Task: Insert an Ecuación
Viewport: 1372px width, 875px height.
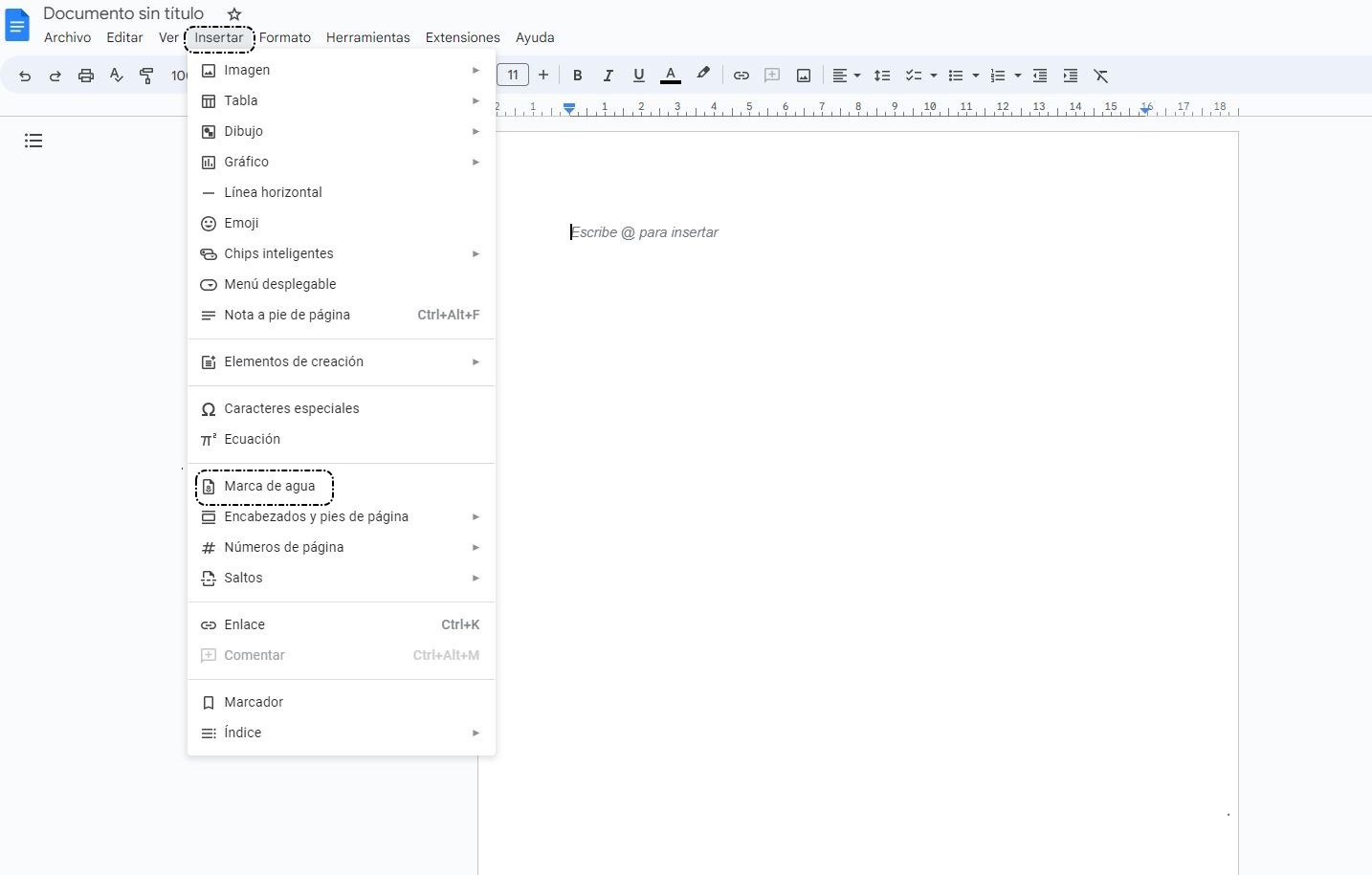Action: click(342, 439)
